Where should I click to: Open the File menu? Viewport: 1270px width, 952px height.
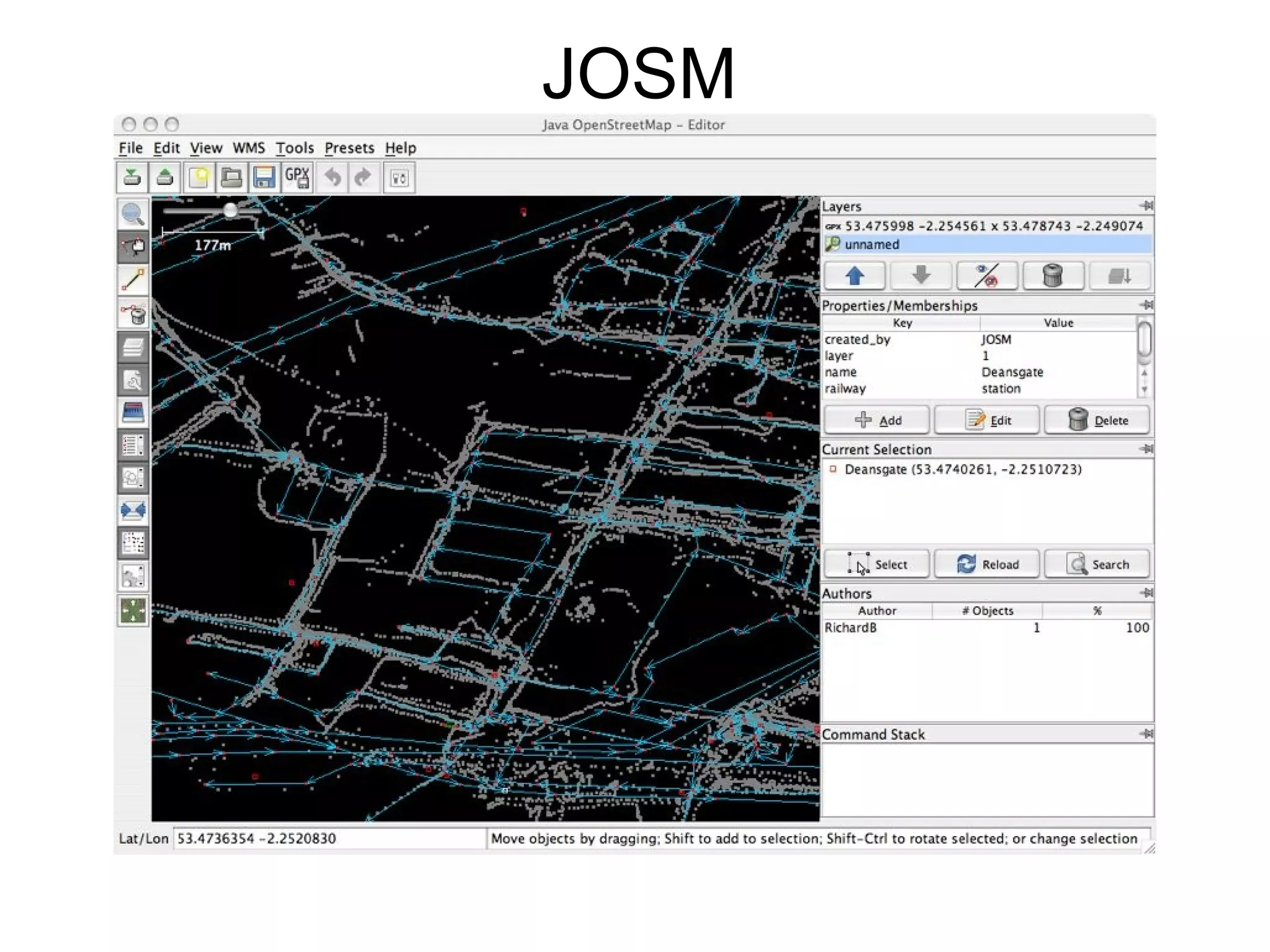tap(131, 148)
